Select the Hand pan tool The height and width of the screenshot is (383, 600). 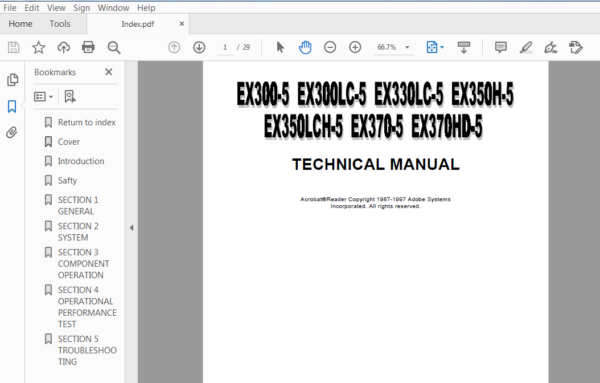coord(305,47)
